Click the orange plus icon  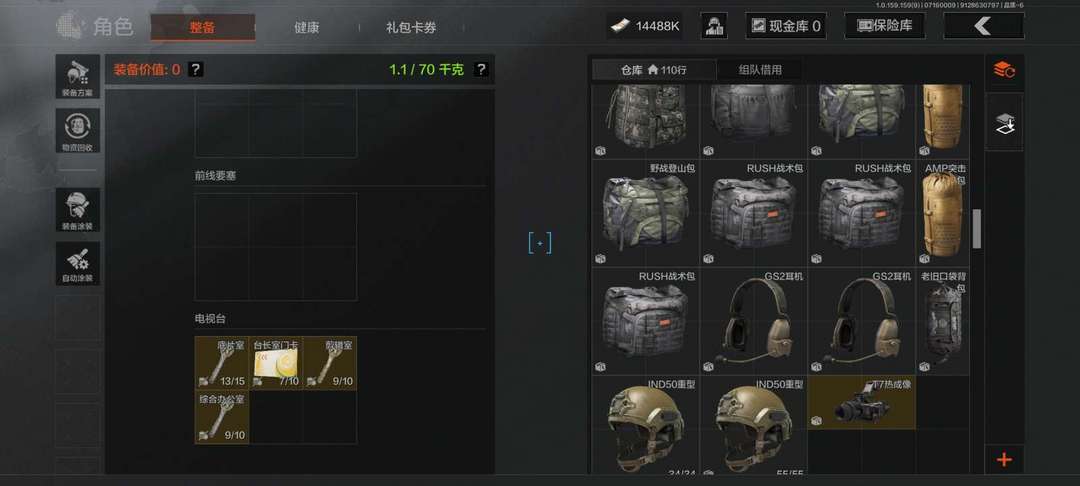pyautogui.click(x=1004, y=459)
